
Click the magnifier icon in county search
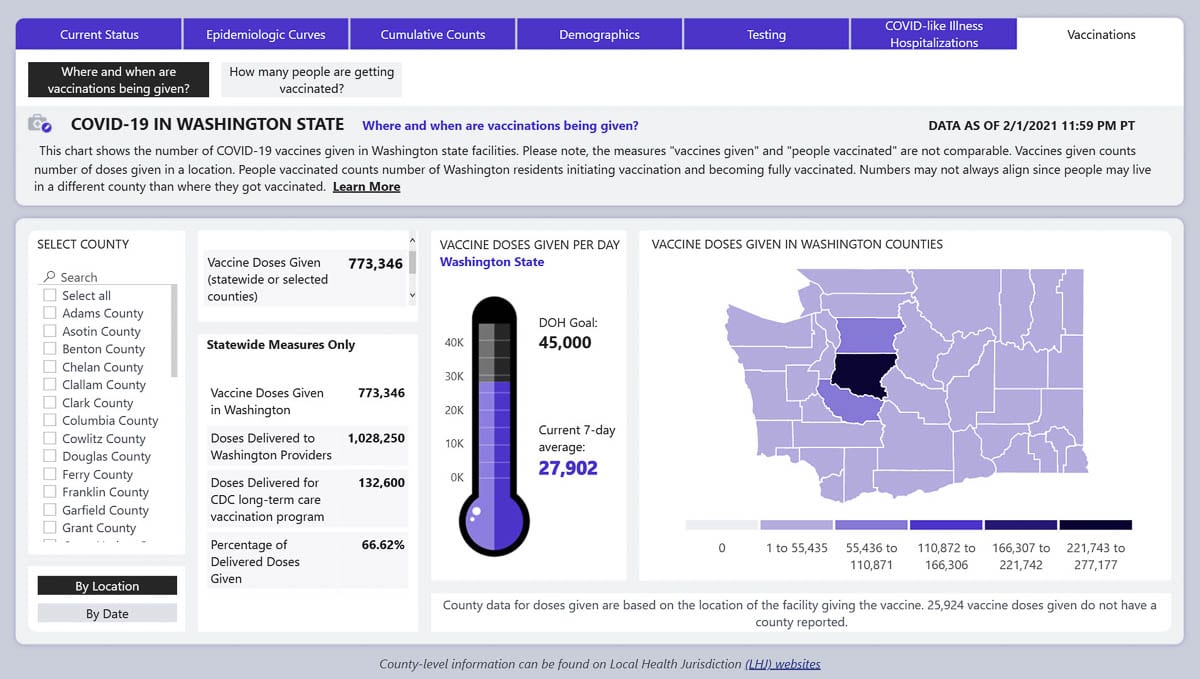[x=48, y=277]
